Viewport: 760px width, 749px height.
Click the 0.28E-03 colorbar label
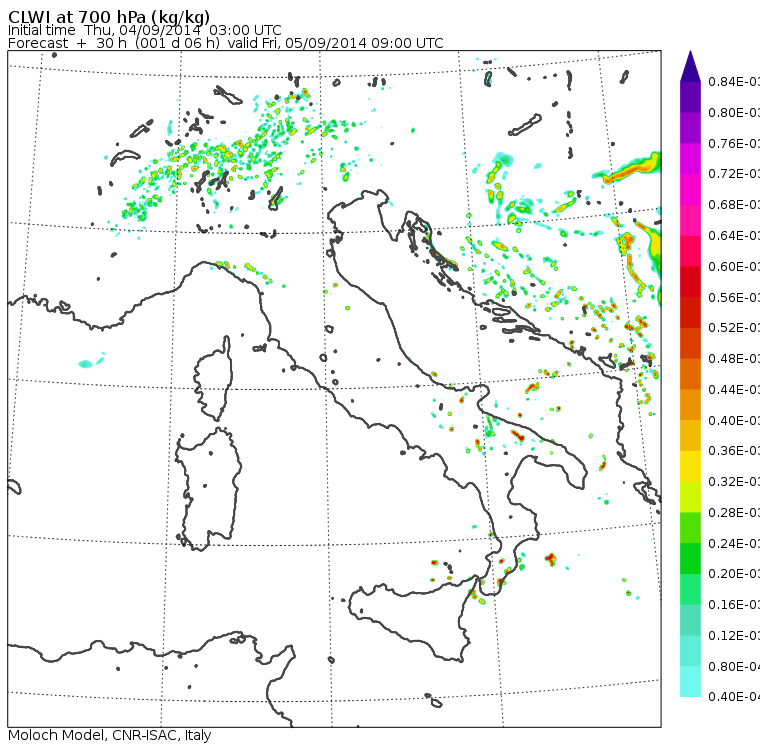pos(734,512)
